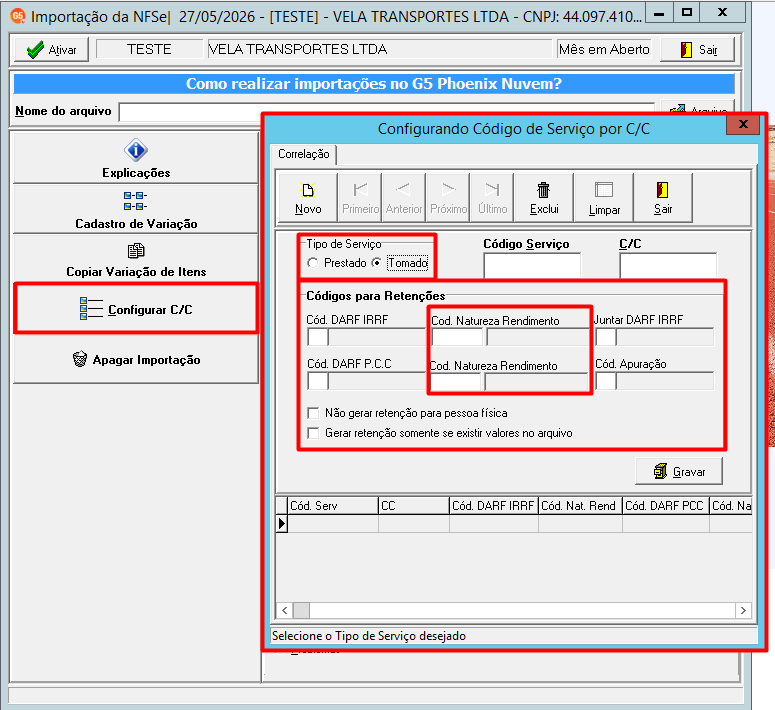The image size is (775, 710).
Task: Click the Como realizar importações help link
Action: pos(374,84)
